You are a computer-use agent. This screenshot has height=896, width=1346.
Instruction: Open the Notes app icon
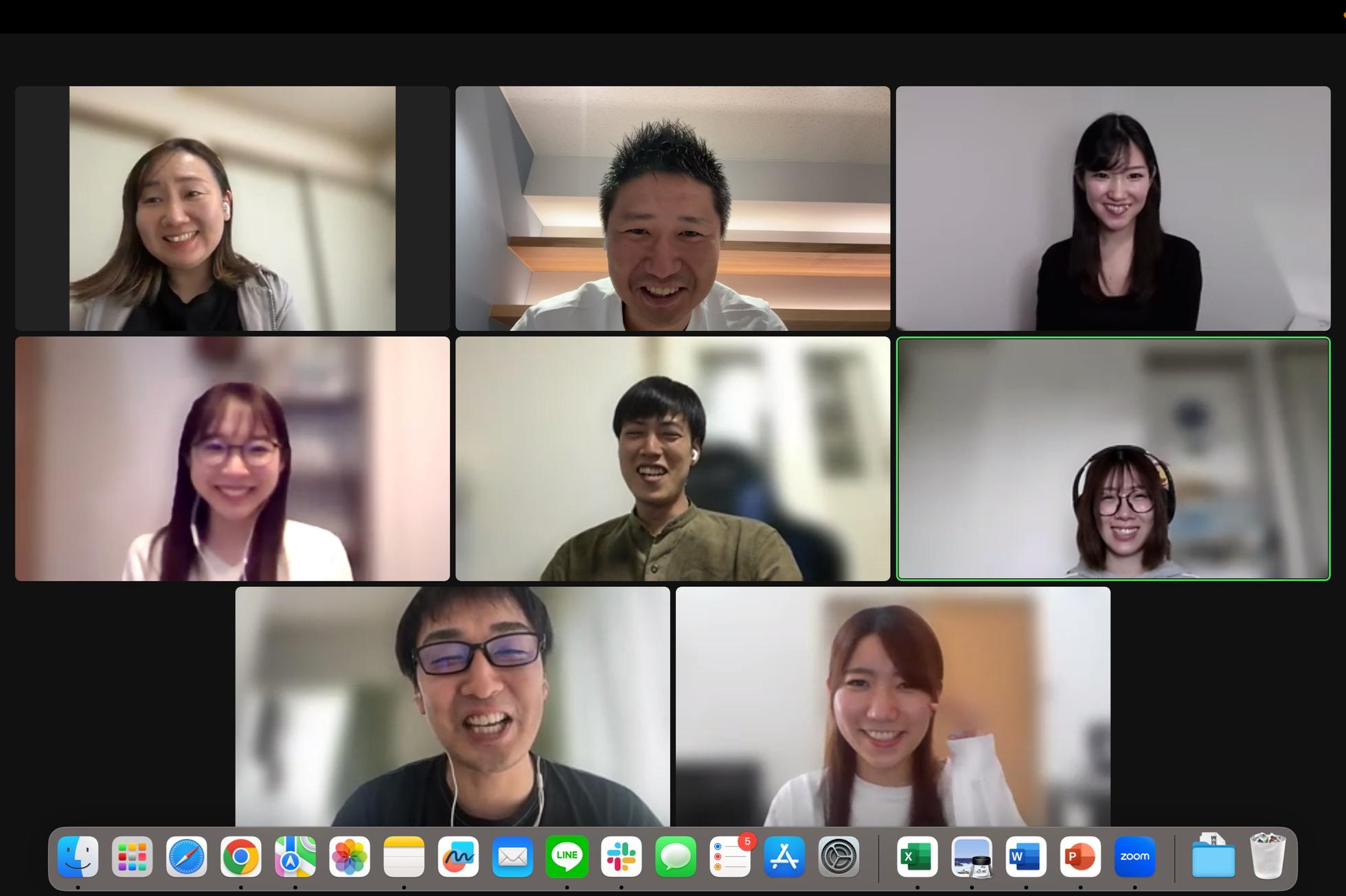pyautogui.click(x=404, y=856)
